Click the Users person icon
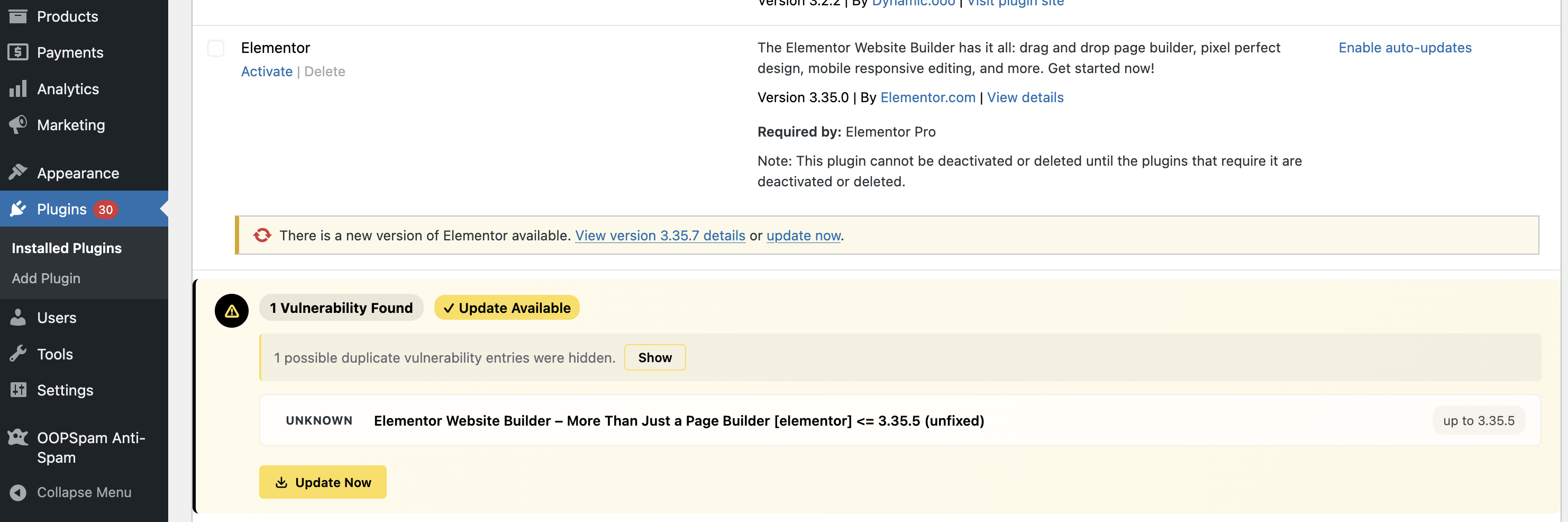Image resolution: width=1568 pixels, height=522 pixels. (17, 317)
